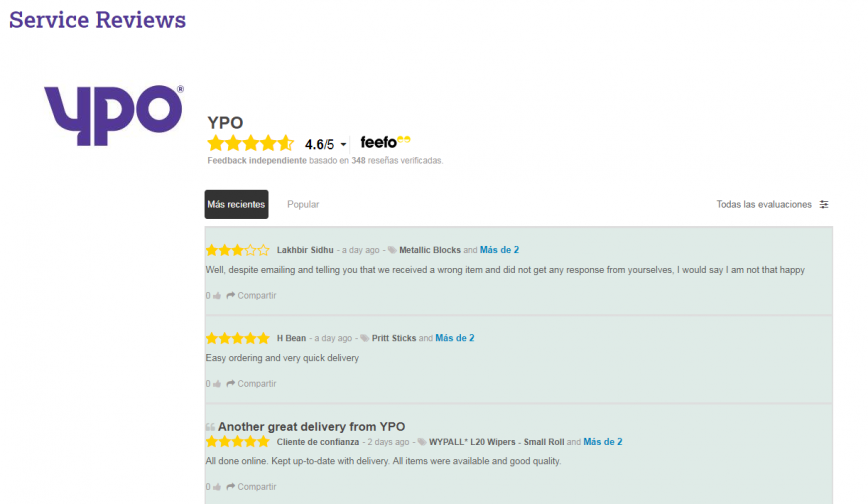
Task: Click the tag icon before Metallic Blocks
Action: coord(392,250)
